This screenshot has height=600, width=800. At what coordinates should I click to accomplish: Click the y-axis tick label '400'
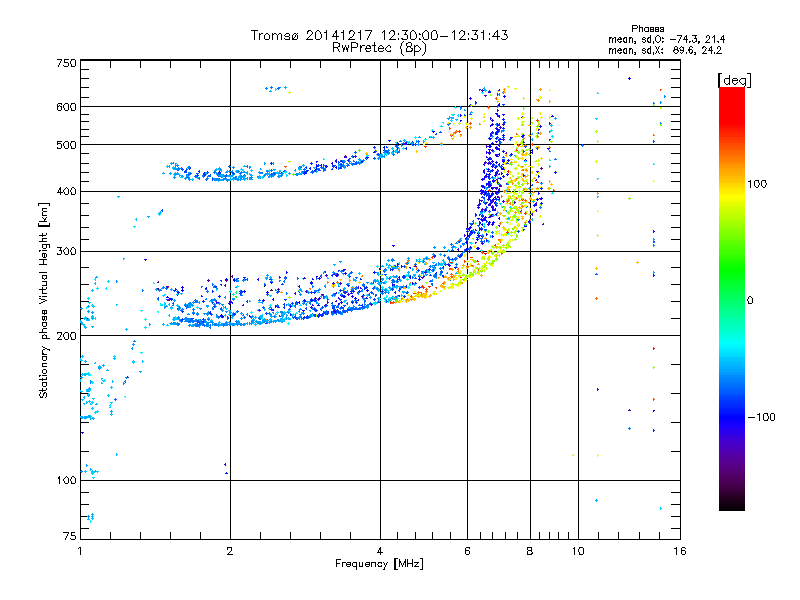point(66,191)
